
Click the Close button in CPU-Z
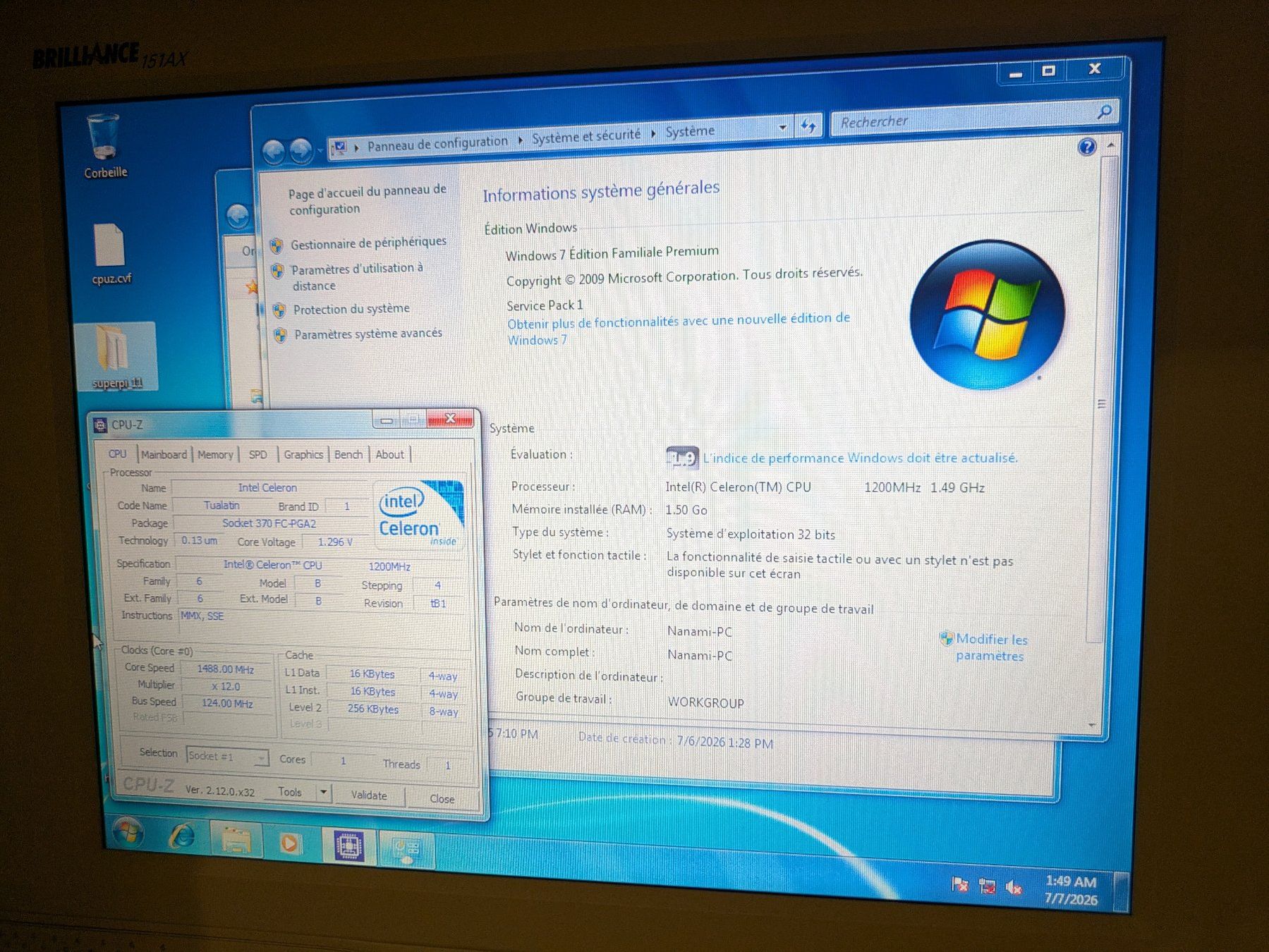442,799
